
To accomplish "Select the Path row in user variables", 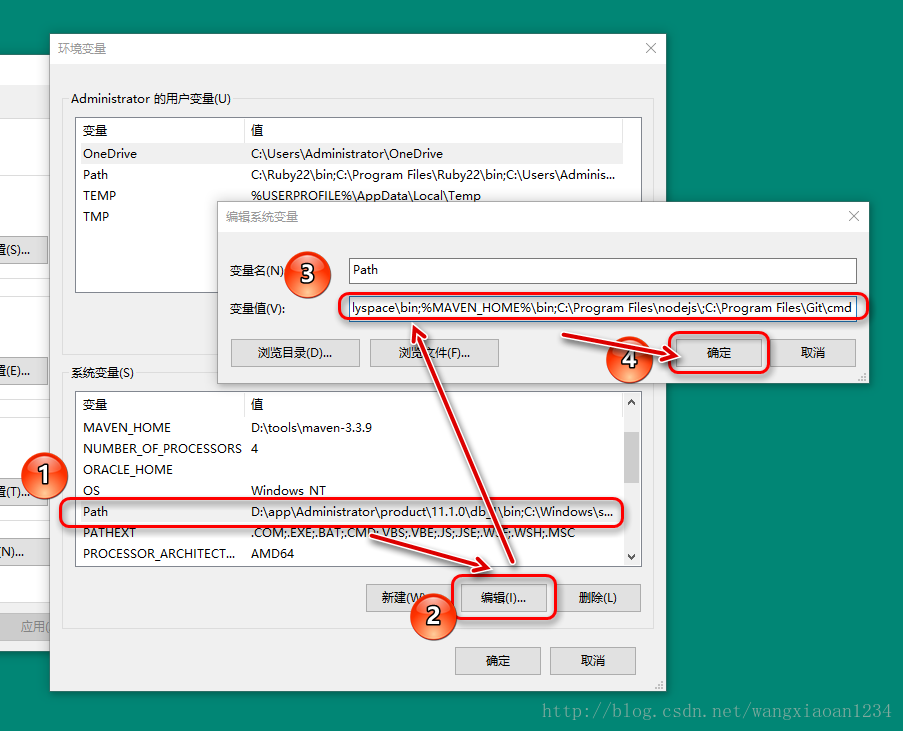I will [x=350, y=175].
